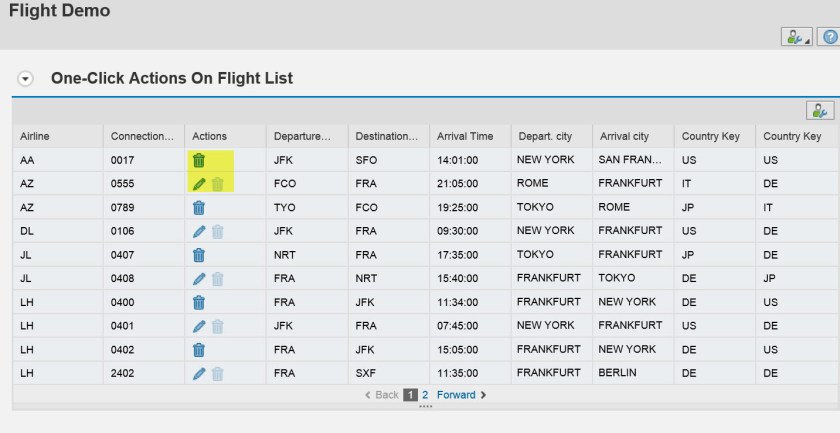Open the page personalization dropdown at top right
This screenshot has height=433, width=840.
point(797,37)
